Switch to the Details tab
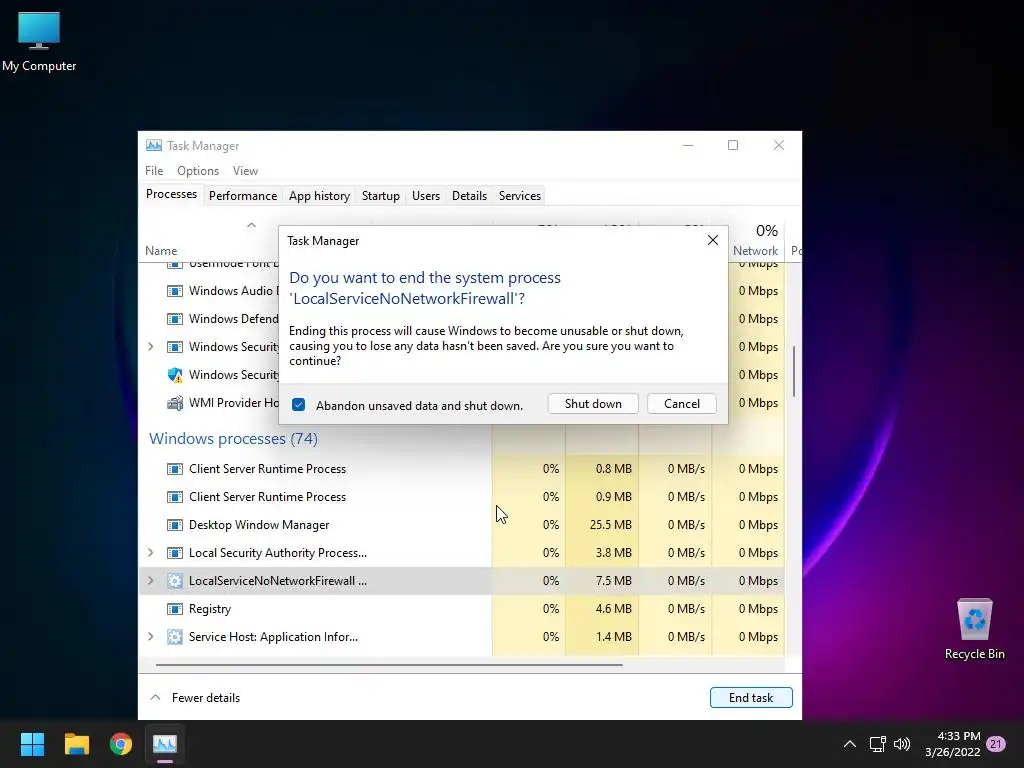This screenshot has height=768, width=1024. click(470, 196)
